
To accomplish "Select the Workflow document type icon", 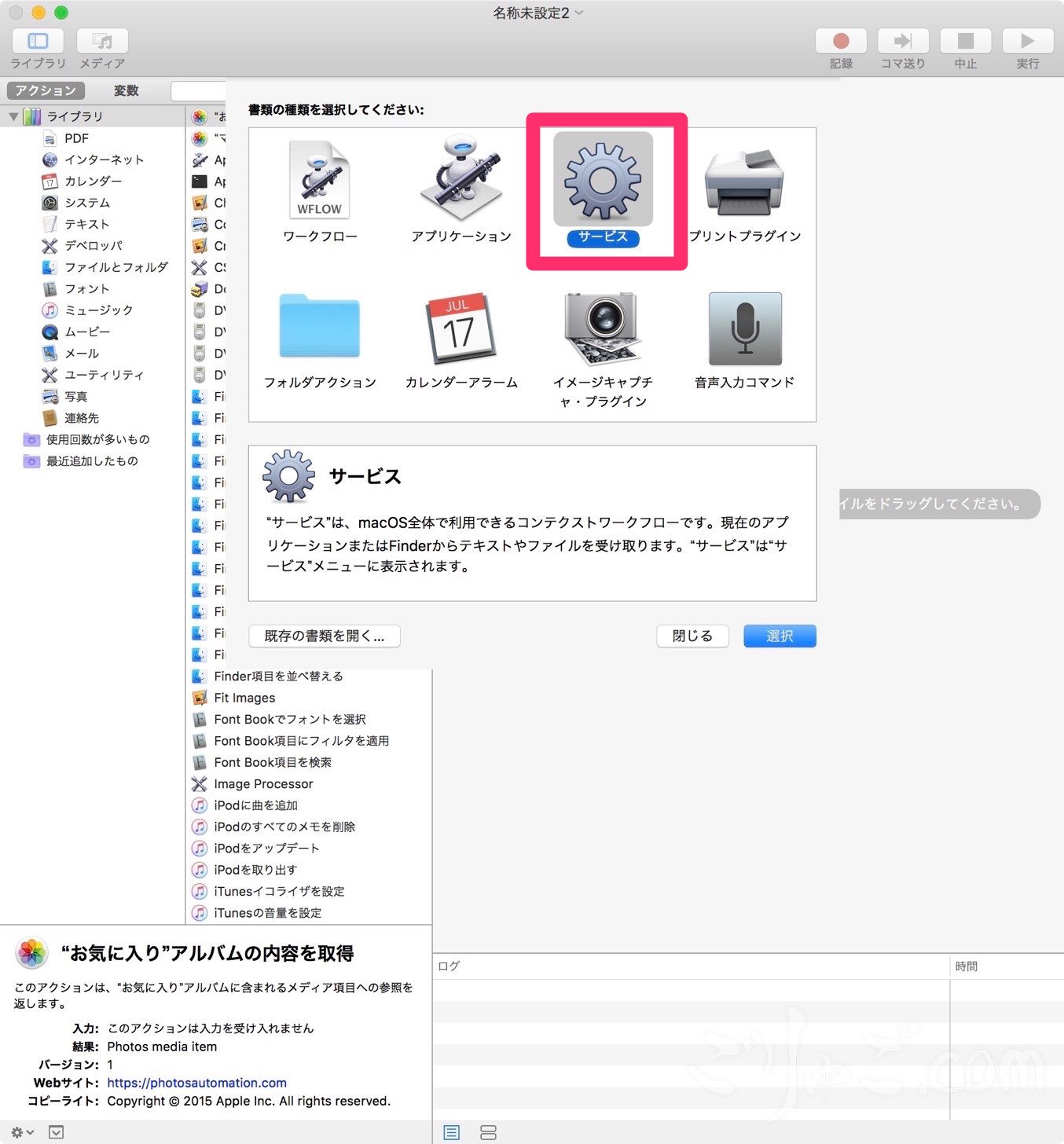I will coord(319,181).
